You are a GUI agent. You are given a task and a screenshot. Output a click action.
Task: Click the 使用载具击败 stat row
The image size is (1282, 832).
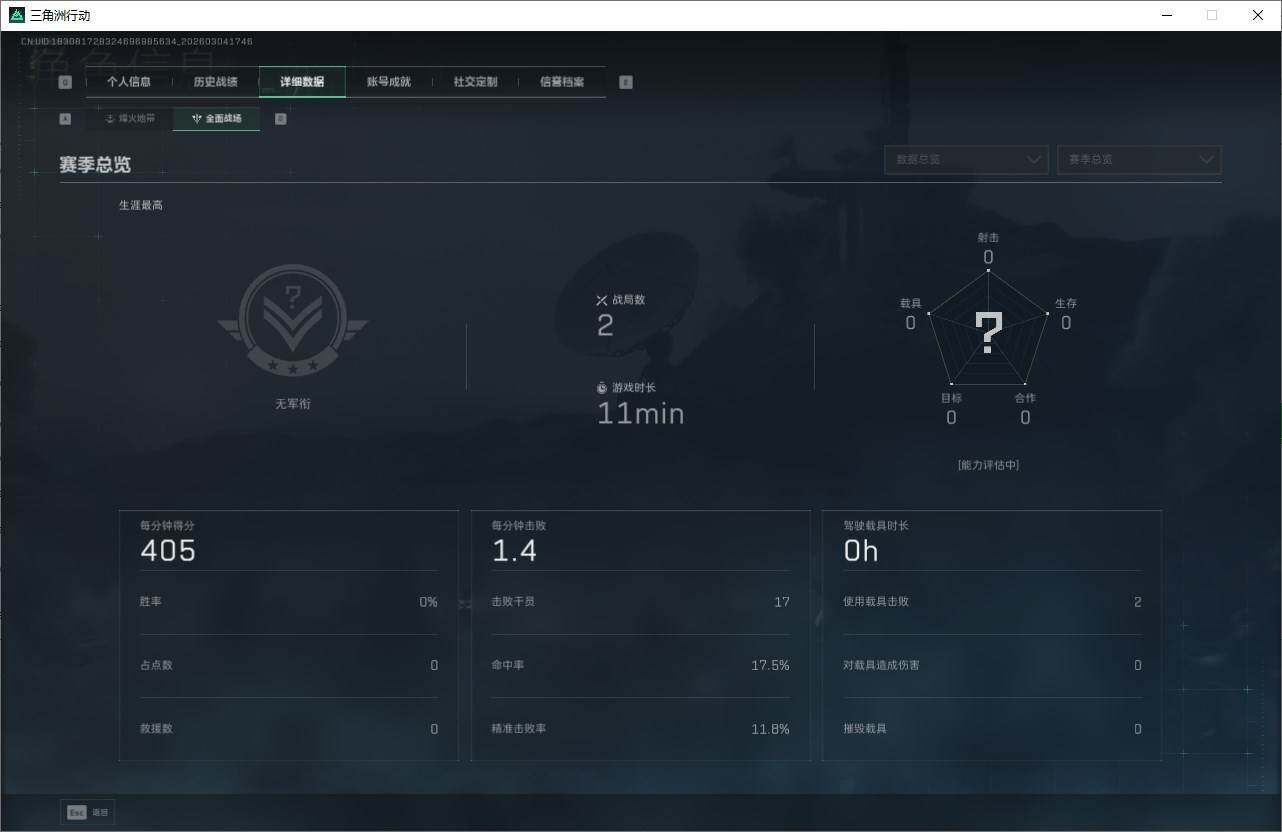pyautogui.click(x=992, y=602)
